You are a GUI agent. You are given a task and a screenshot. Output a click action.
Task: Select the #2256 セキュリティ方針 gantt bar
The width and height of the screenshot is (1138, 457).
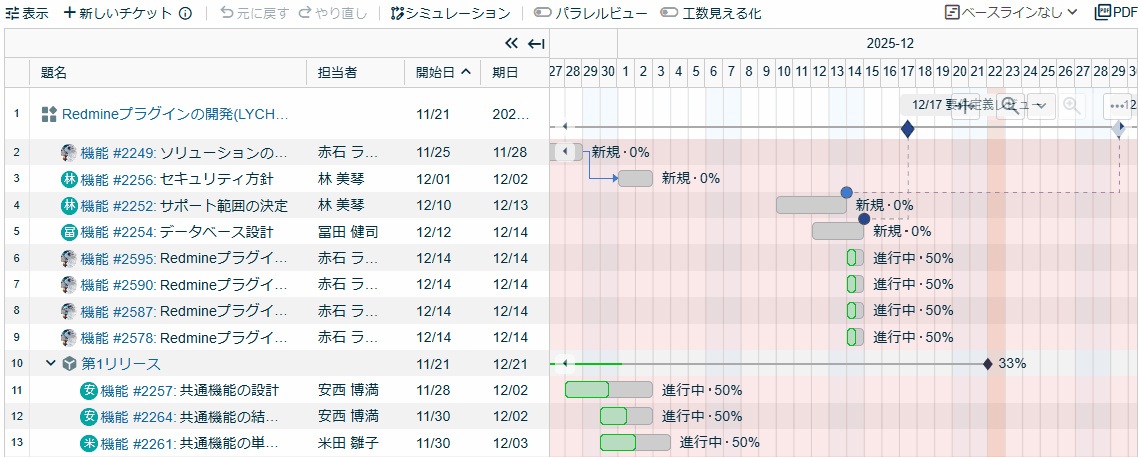635,178
